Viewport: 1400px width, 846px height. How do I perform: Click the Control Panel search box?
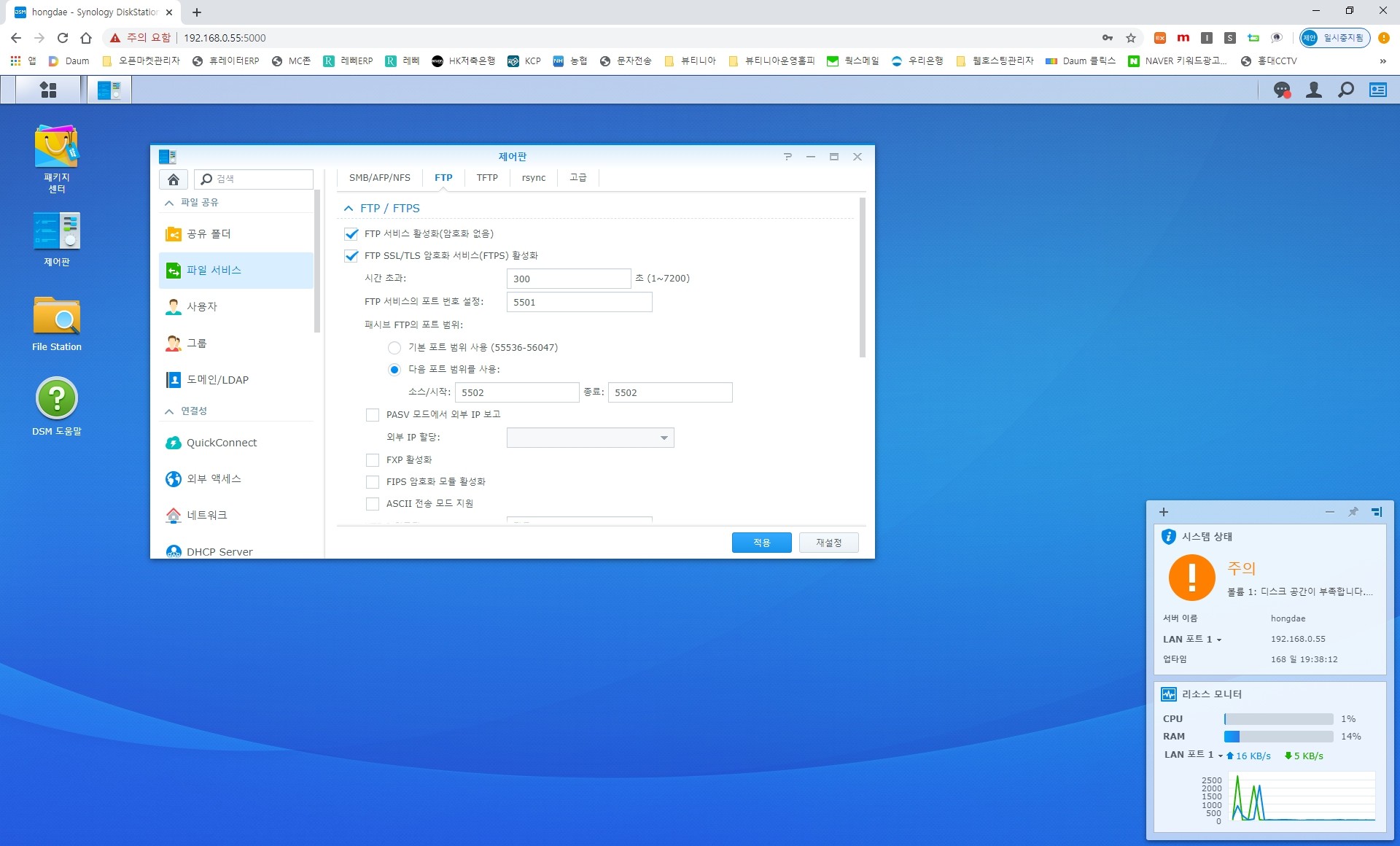(x=254, y=179)
